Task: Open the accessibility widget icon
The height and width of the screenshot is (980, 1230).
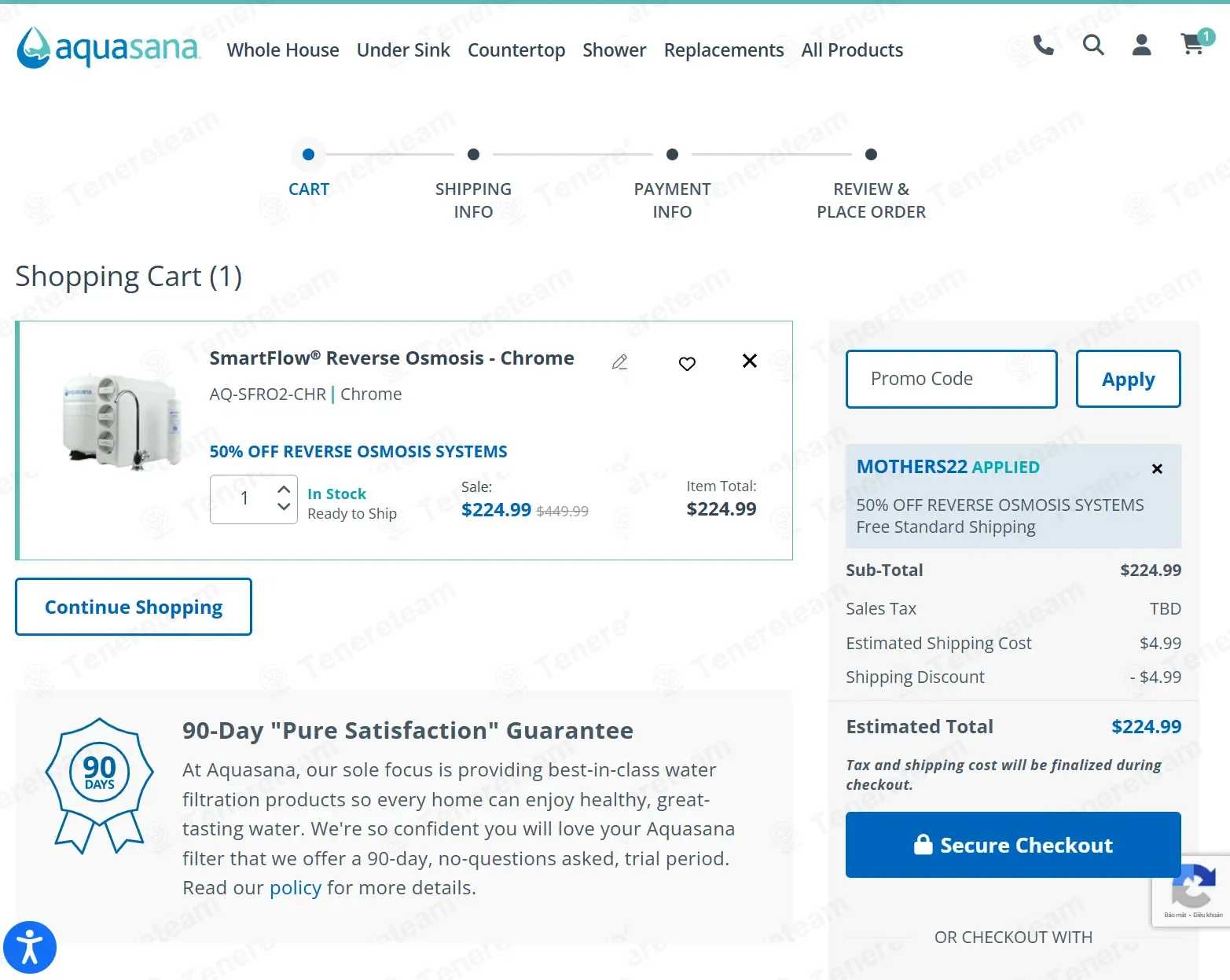Action: coord(30,947)
